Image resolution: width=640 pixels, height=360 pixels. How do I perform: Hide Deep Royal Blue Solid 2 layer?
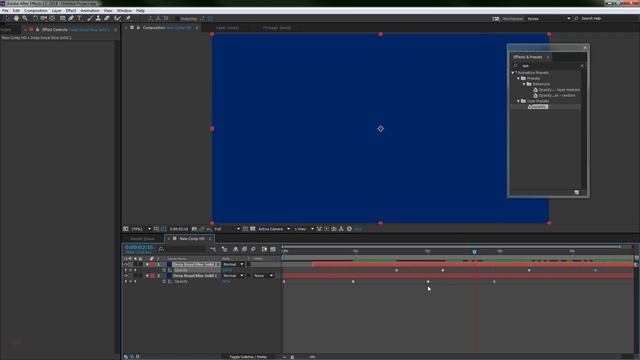tap(126, 264)
